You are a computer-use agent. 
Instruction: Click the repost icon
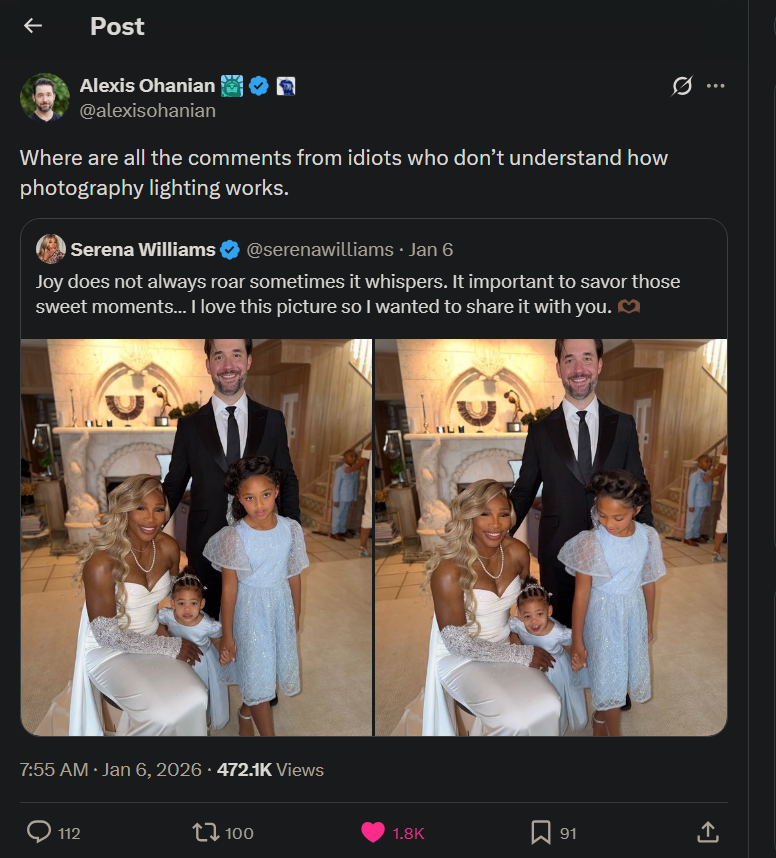(204, 832)
